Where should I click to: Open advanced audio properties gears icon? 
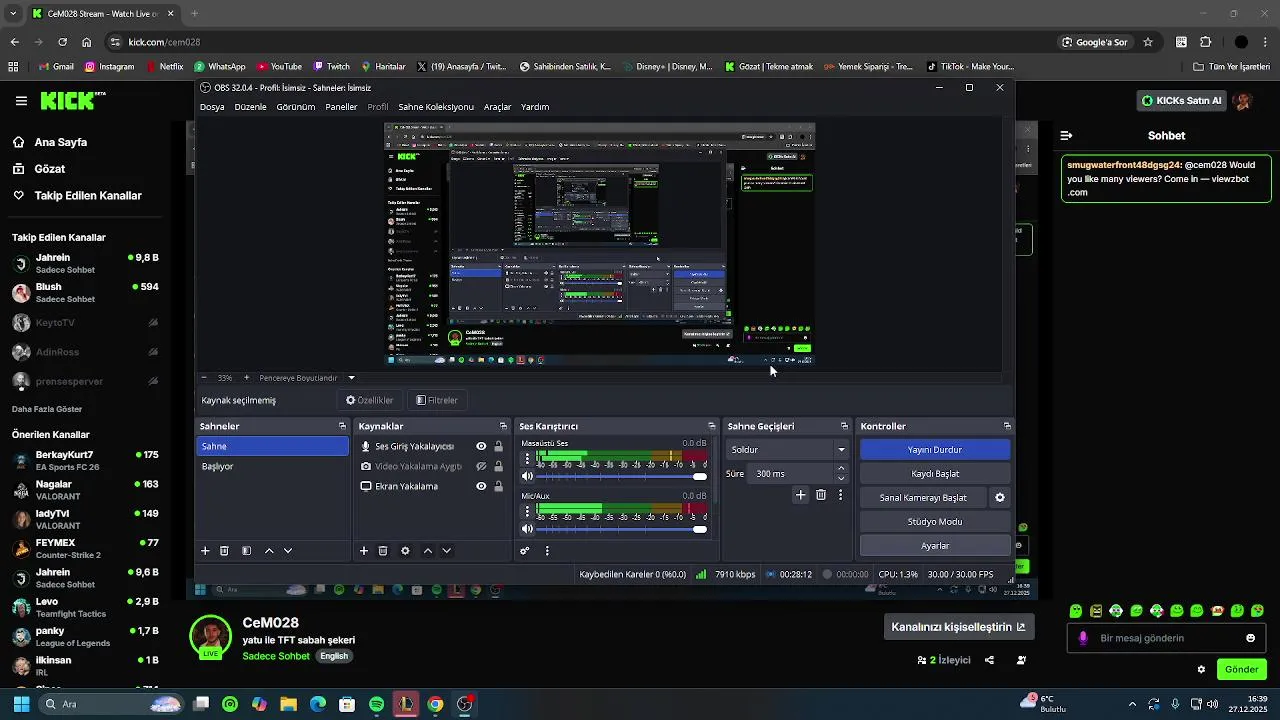[525, 551]
